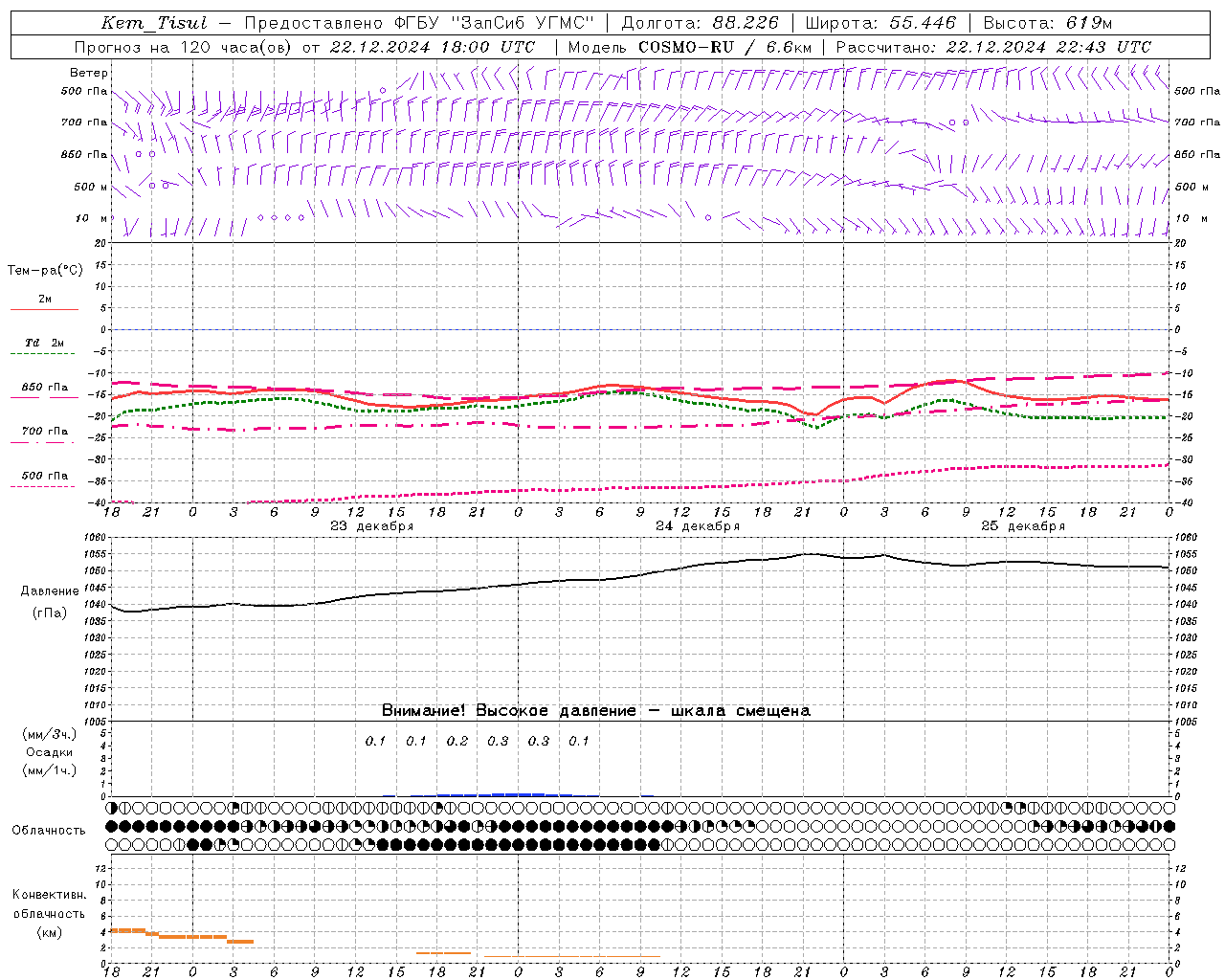This screenshot has height=980, width=1225.
Task: Click the 25 декабря date label
Action: tap(1023, 526)
